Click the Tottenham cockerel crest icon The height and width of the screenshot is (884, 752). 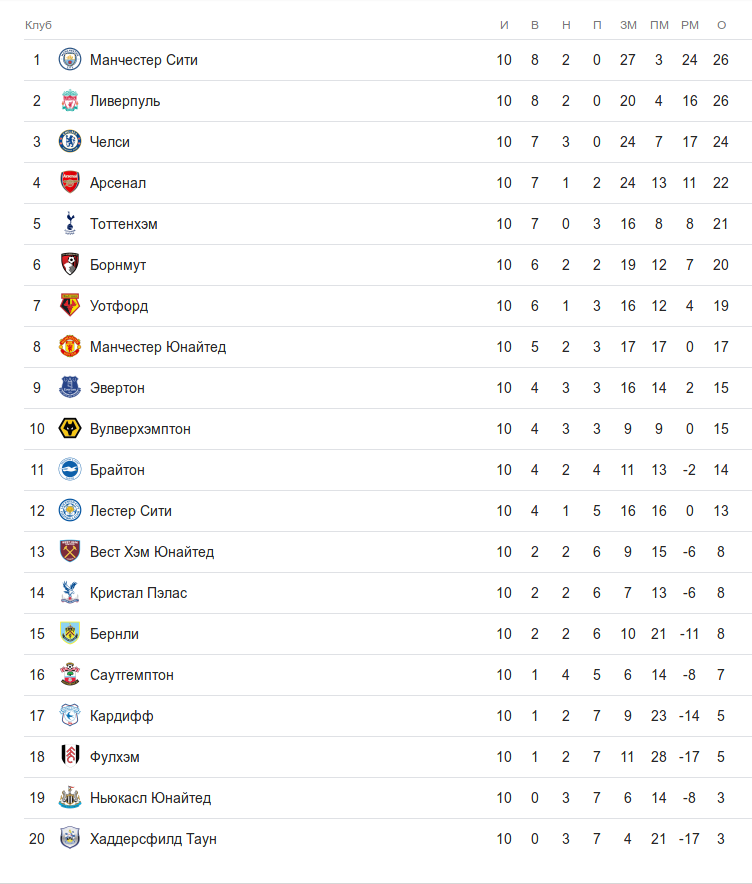pos(69,224)
